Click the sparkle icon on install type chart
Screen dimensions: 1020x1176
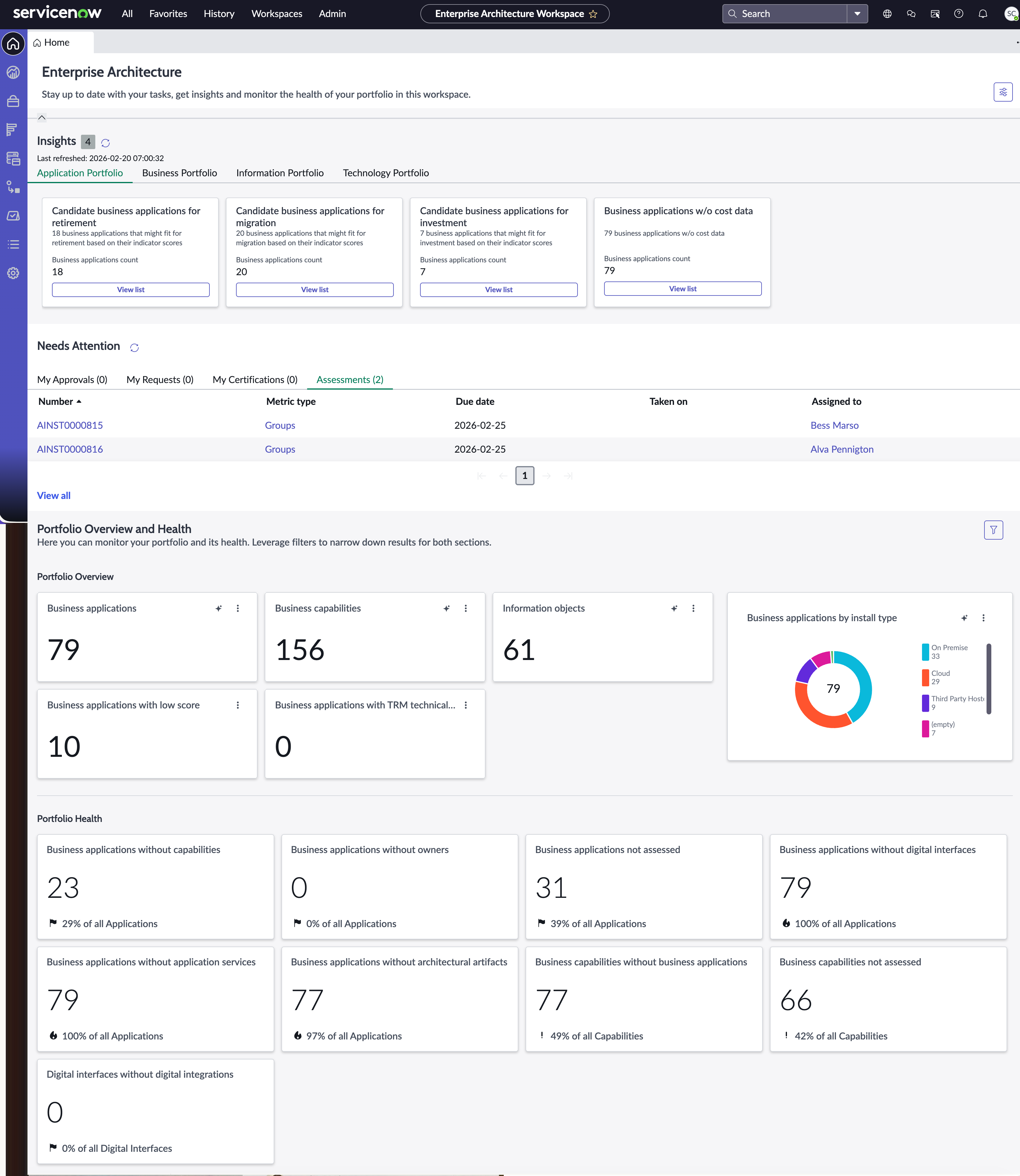click(x=964, y=618)
